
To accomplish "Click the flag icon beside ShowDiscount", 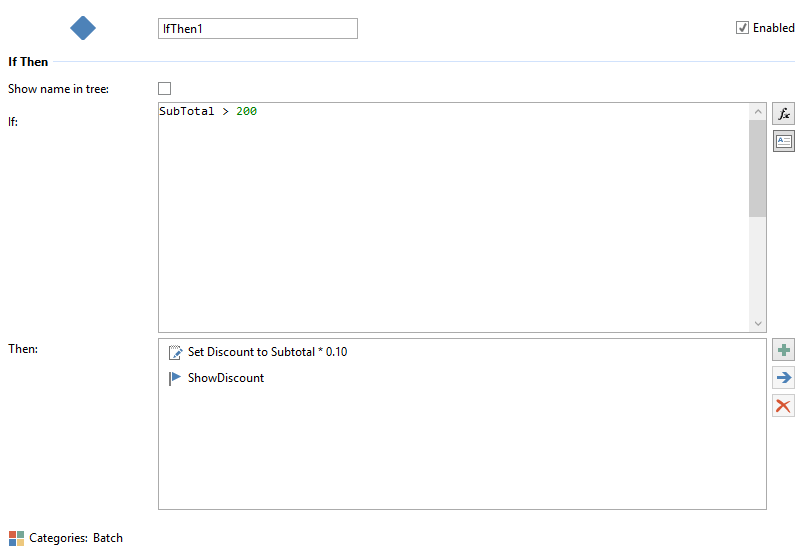I will (175, 378).
